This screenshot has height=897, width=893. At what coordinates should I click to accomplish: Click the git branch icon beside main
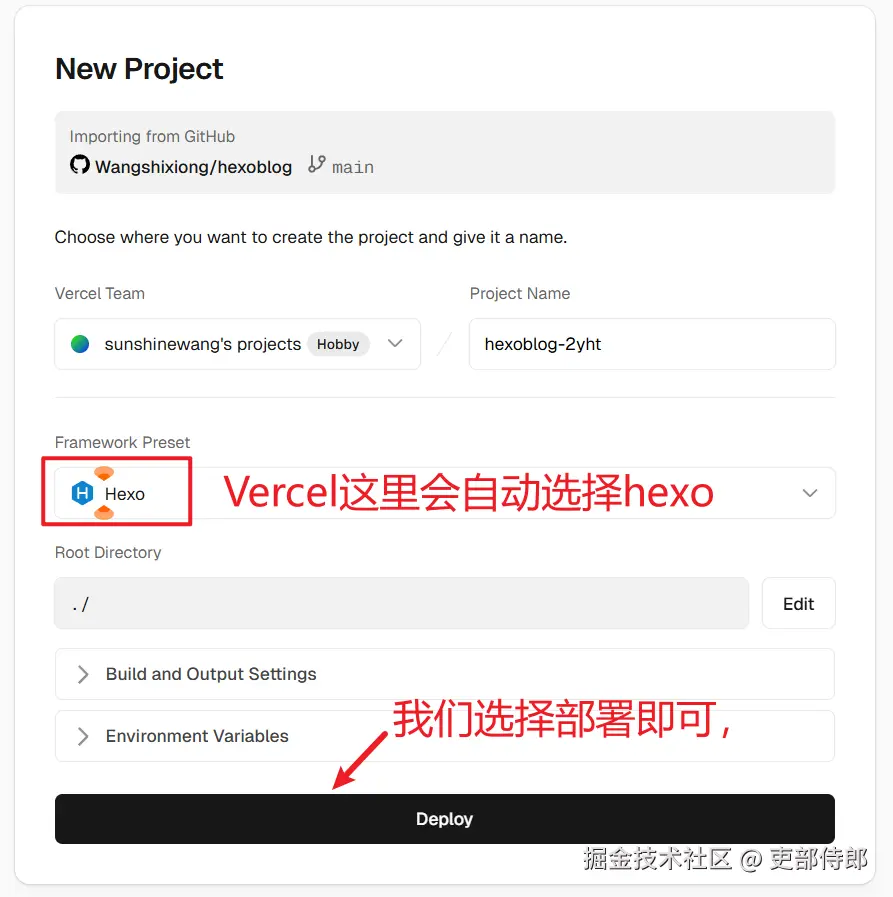[317, 164]
